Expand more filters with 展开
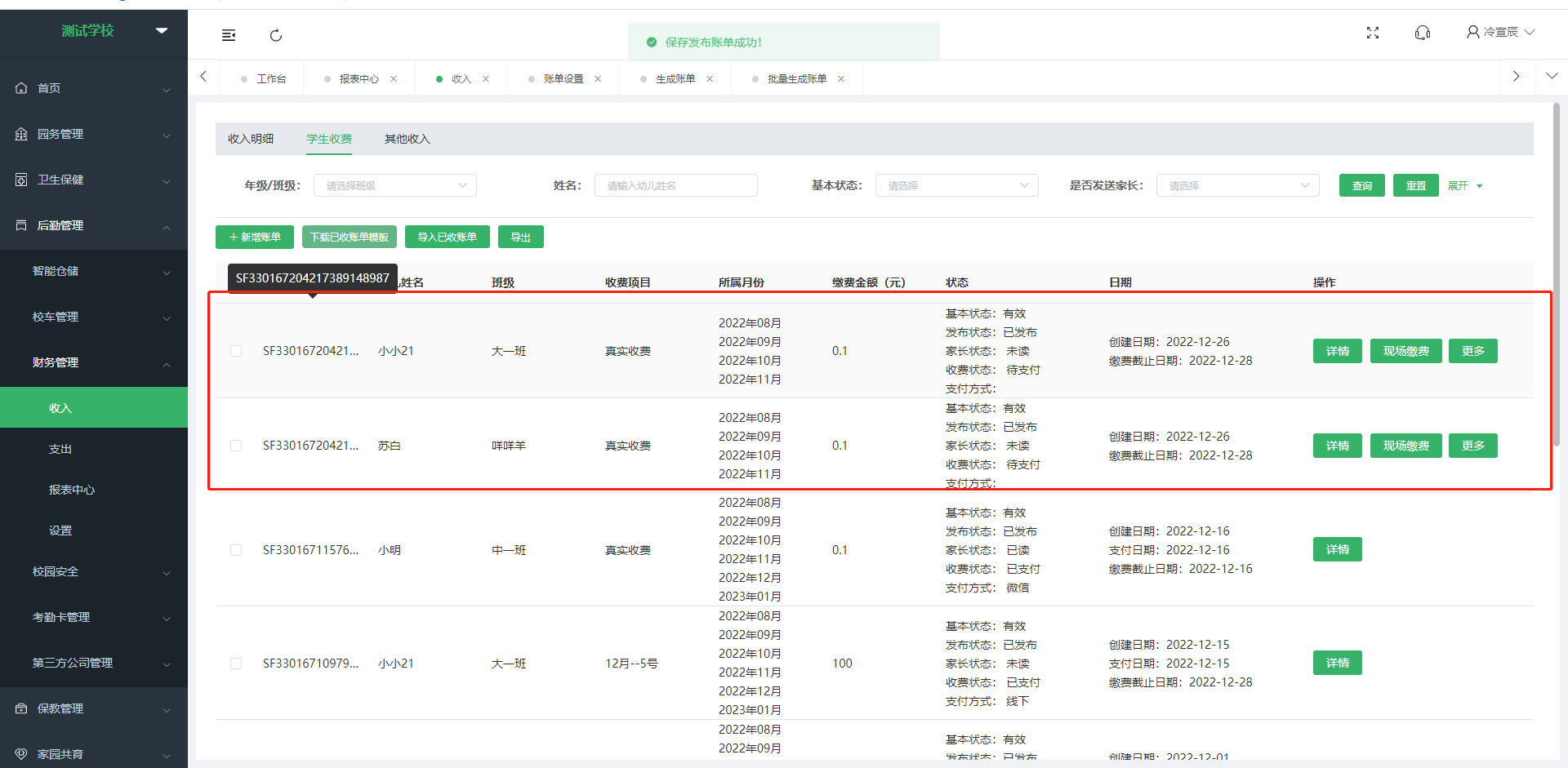This screenshot has height=768, width=1568. click(1465, 185)
